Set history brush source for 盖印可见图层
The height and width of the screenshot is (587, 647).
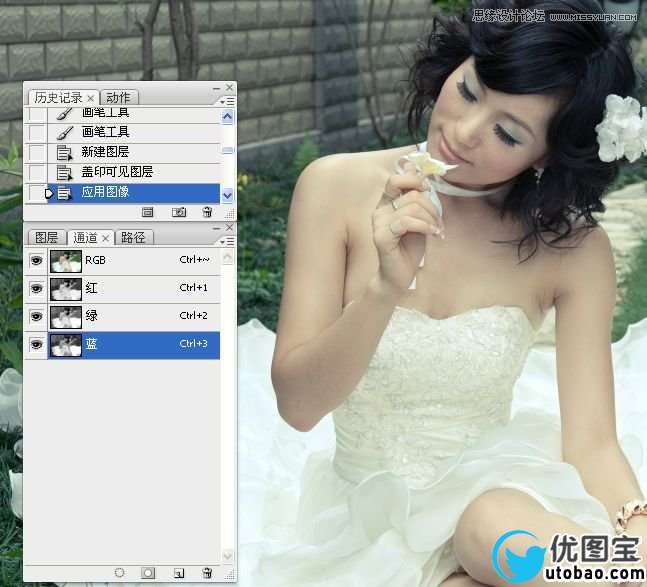pyautogui.click(x=36, y=172)
